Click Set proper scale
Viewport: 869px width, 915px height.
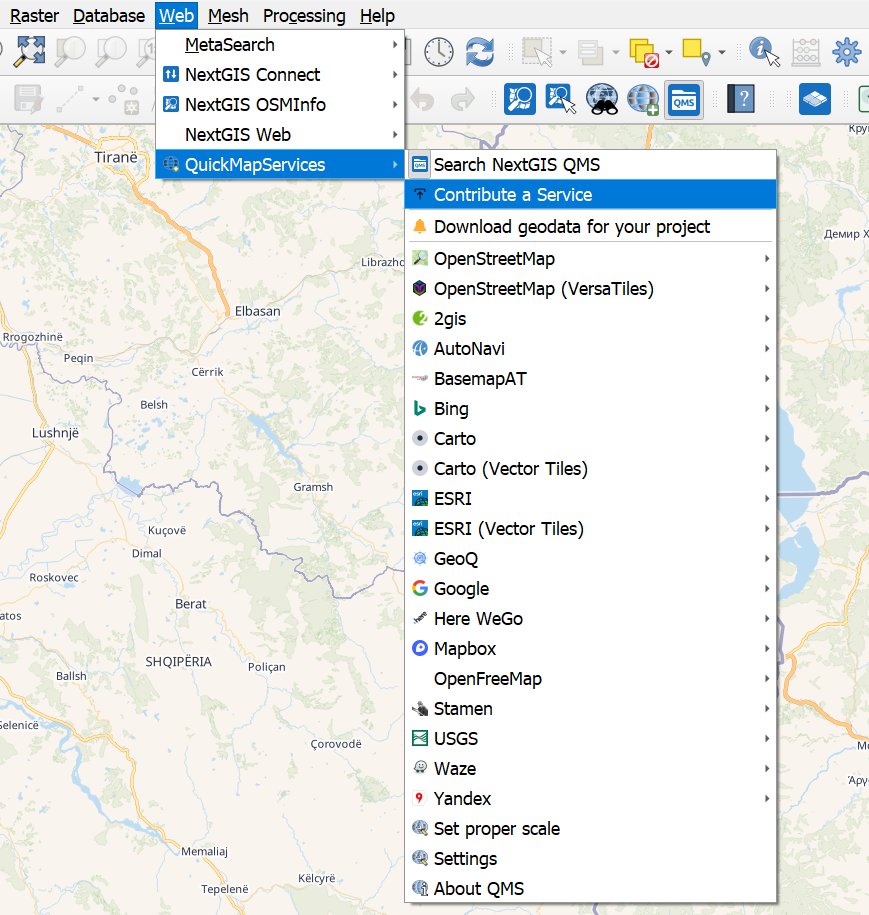(x=591, y=829)
